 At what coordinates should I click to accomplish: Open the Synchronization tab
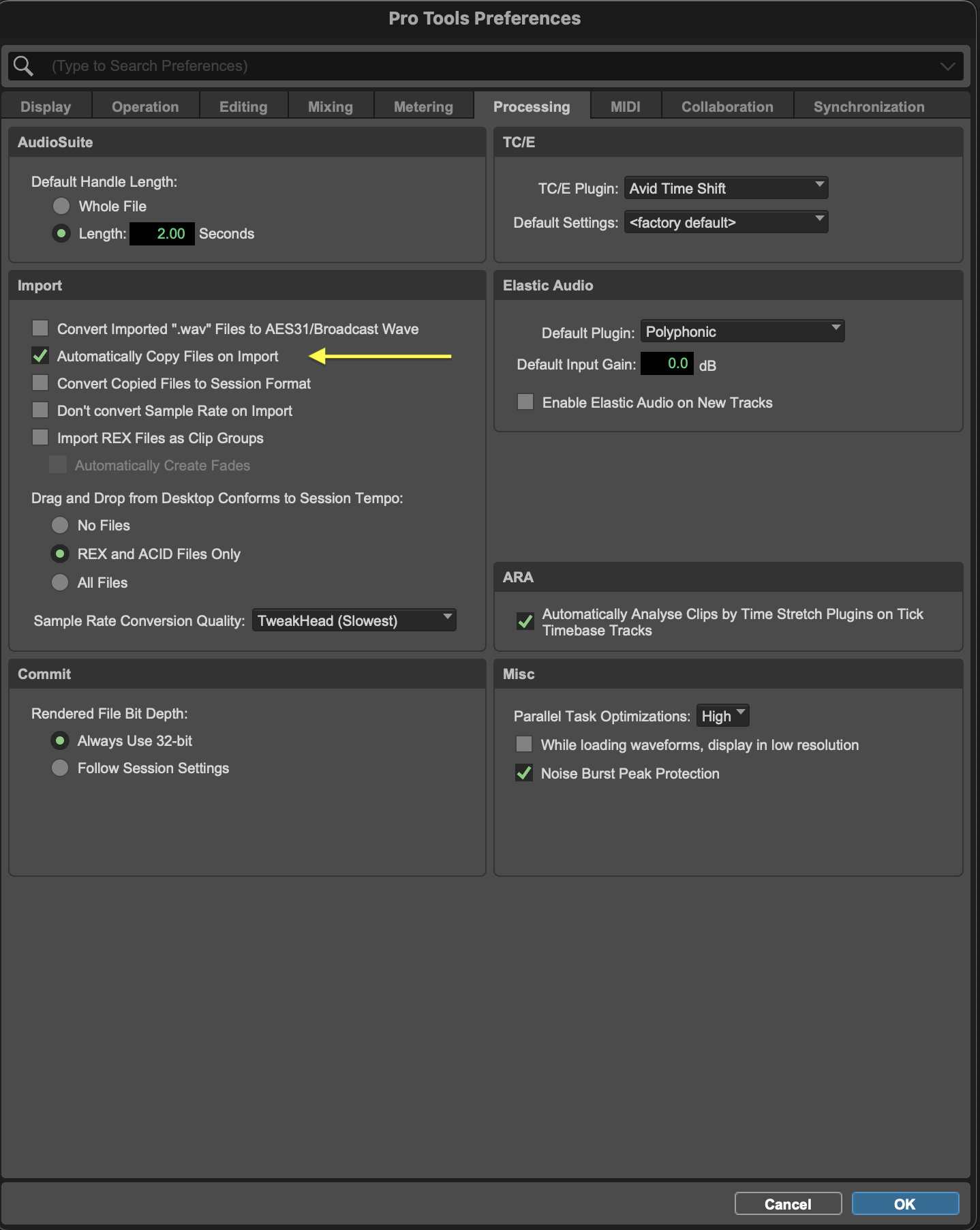coord(869,106)
